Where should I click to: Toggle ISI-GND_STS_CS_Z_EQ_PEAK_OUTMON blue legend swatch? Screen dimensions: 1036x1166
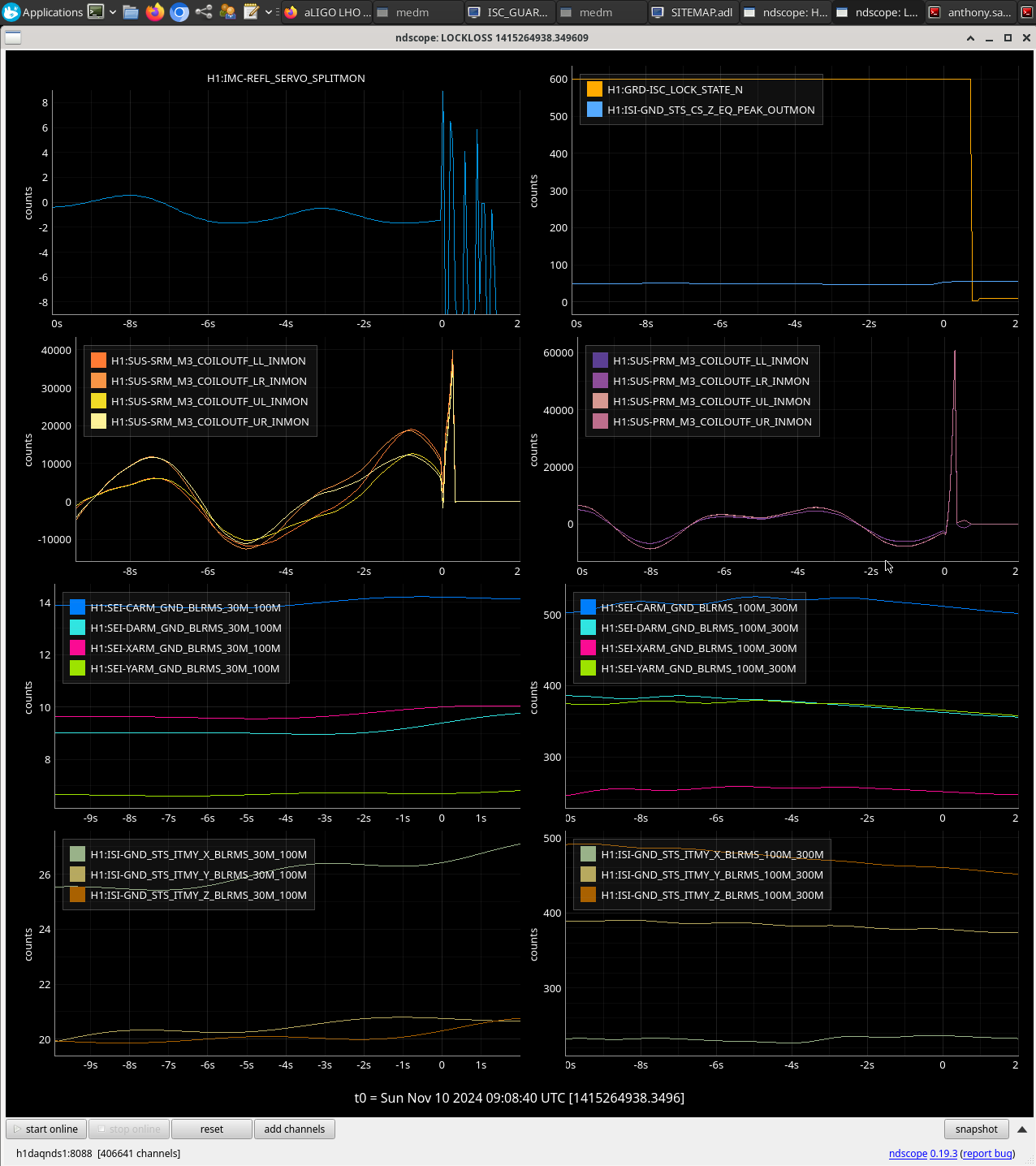pos(594,110)
